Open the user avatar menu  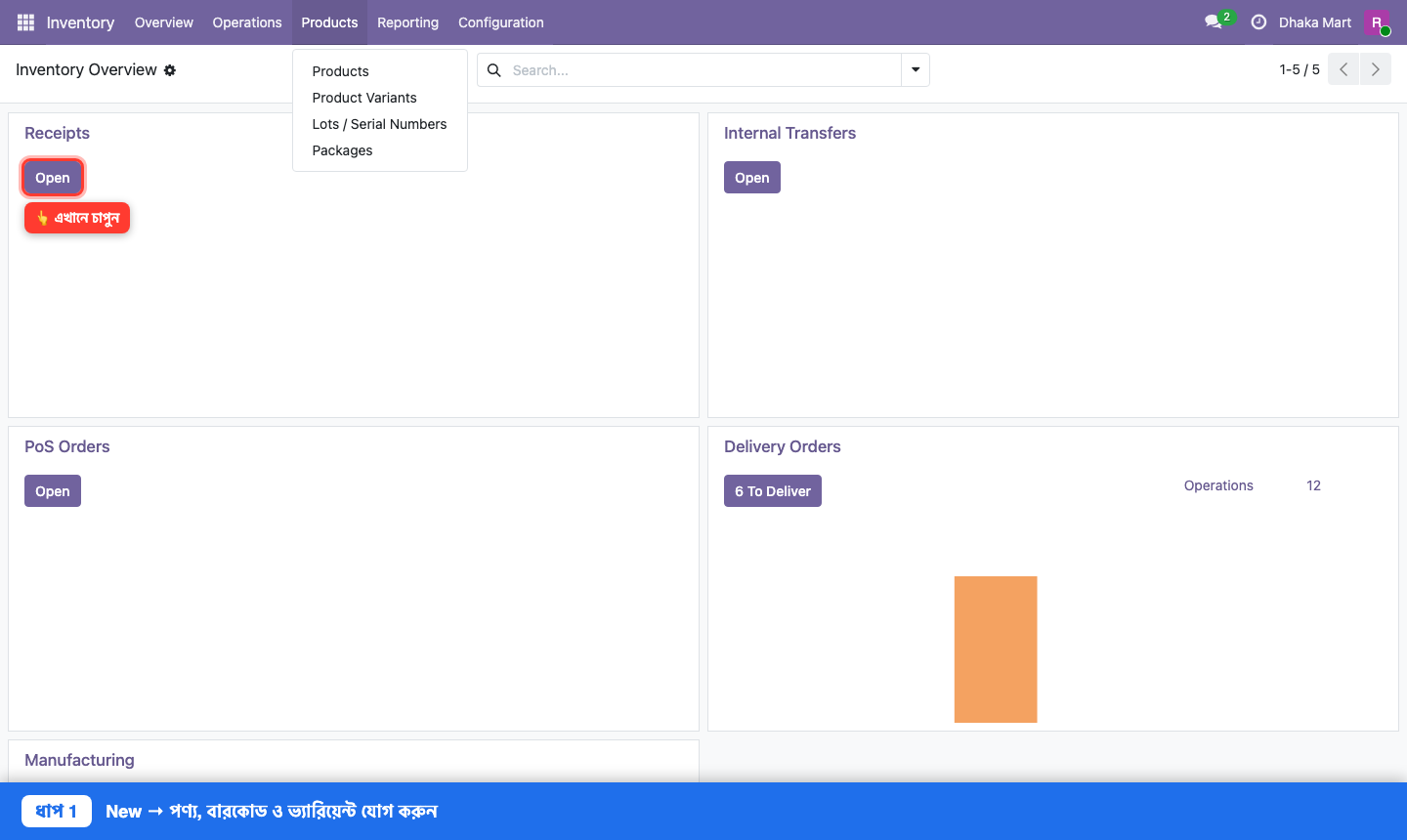pos(1377,22)
